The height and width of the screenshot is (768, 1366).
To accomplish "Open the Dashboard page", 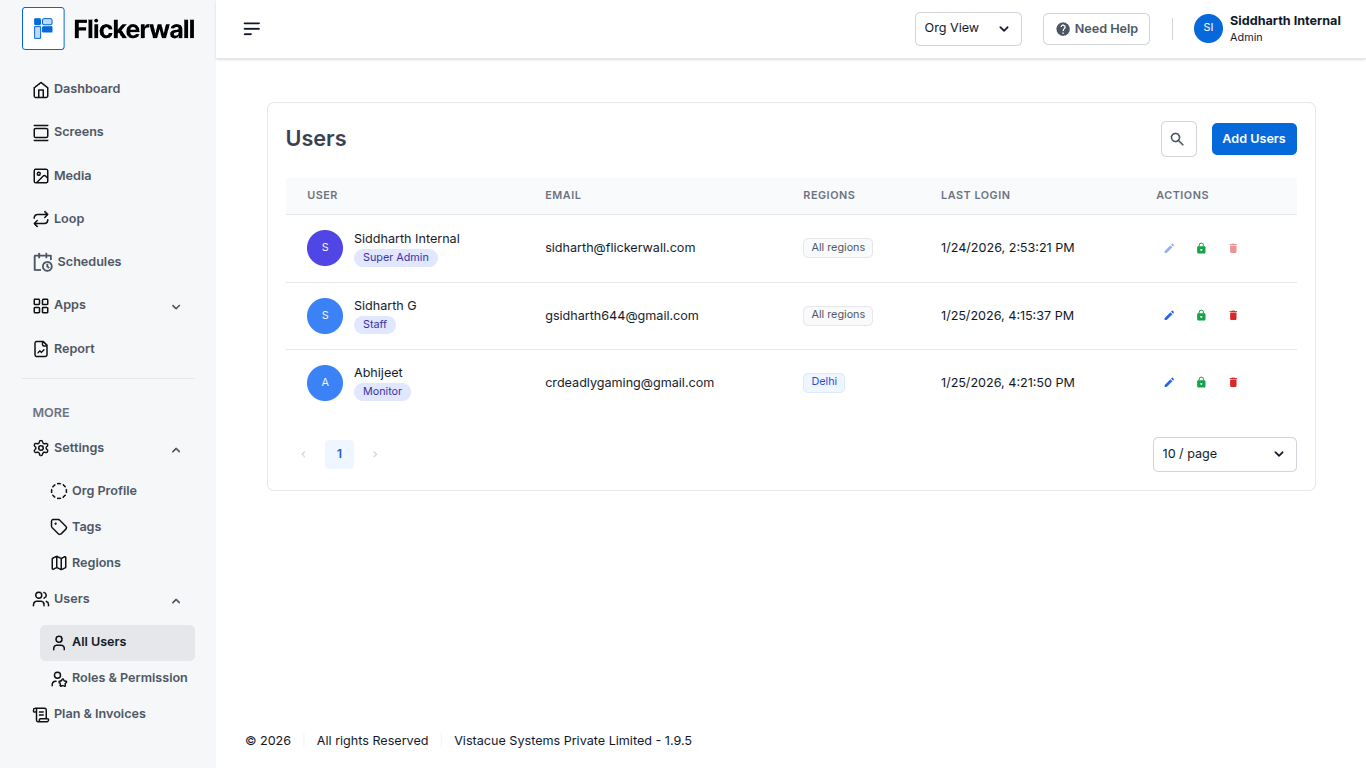I will coord(87,89).
